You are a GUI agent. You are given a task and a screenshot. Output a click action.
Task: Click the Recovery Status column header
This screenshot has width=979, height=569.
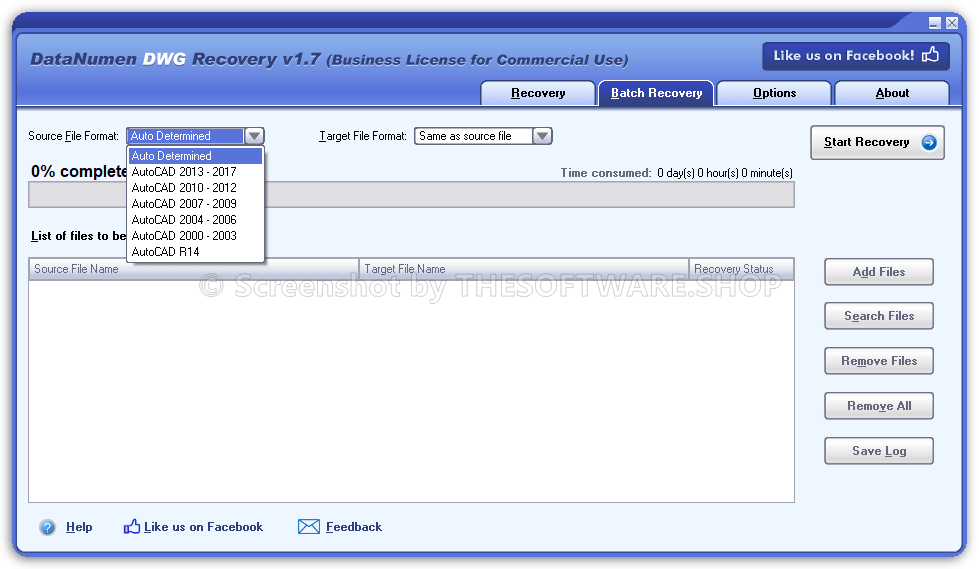click(x=741, y=269)
